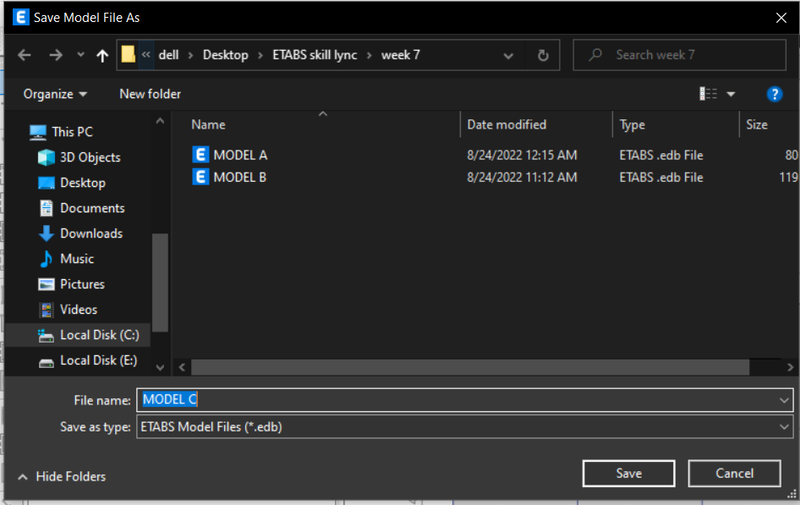Close the Save Model File As dialog
Viewport: 800px width, 505px height.
(x=781, y=18)
